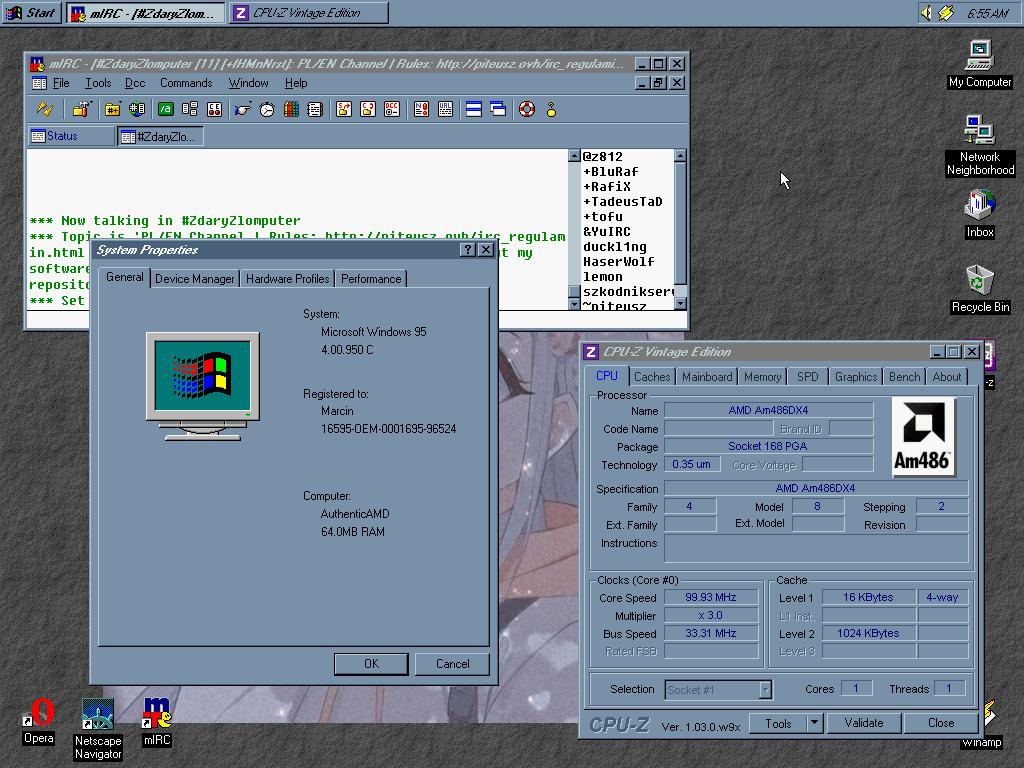Select the Recycle Bin desktop icon

click(x=980, y=289)
